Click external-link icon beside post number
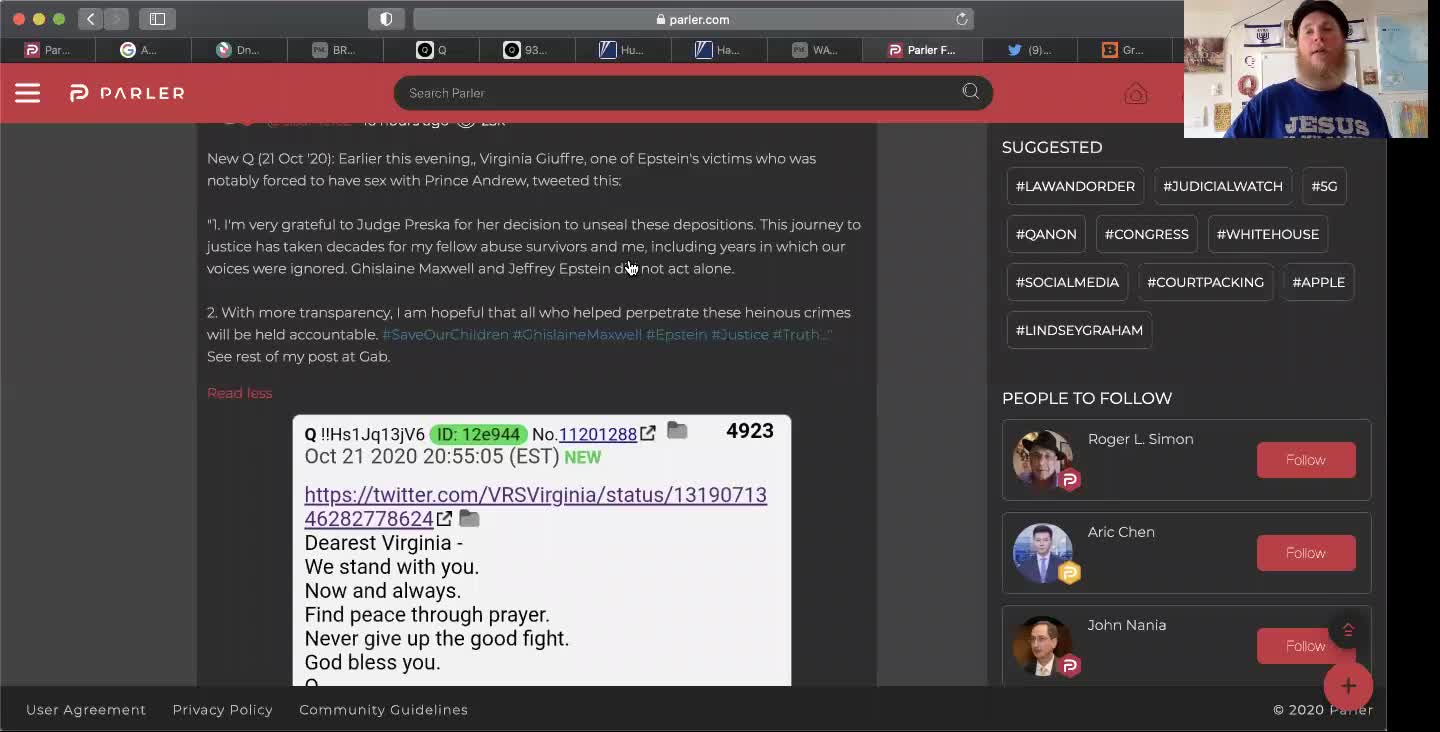Screen dimensions: 1440x732 [648, 433]
